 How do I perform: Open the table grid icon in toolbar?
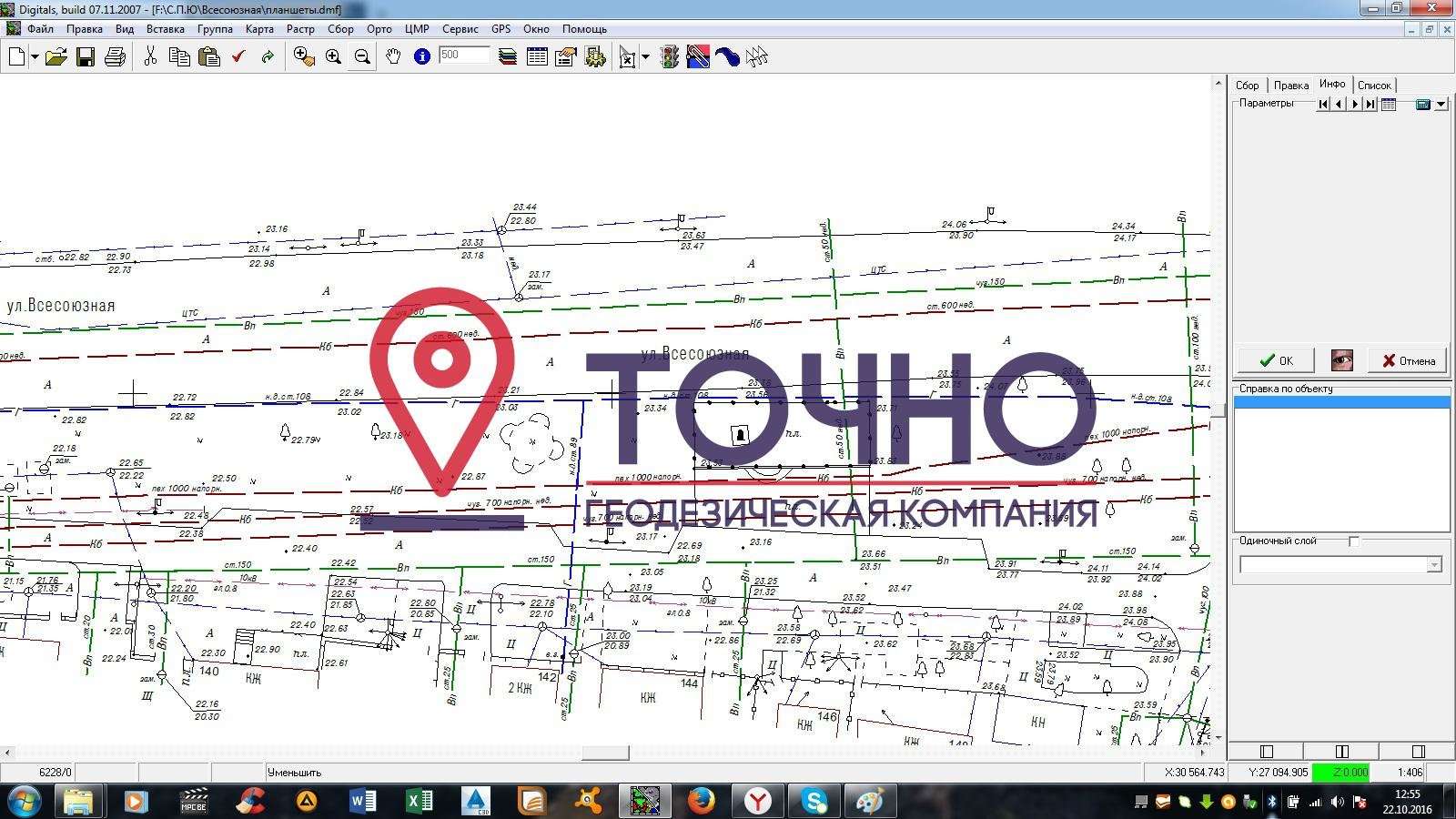[537, 56]
